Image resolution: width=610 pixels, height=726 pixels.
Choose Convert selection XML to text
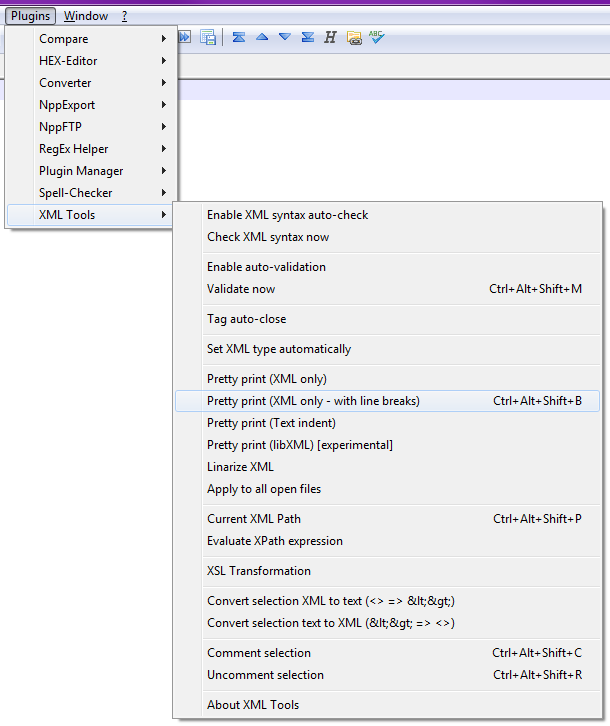pyautogui.click(x=387, y=601)
